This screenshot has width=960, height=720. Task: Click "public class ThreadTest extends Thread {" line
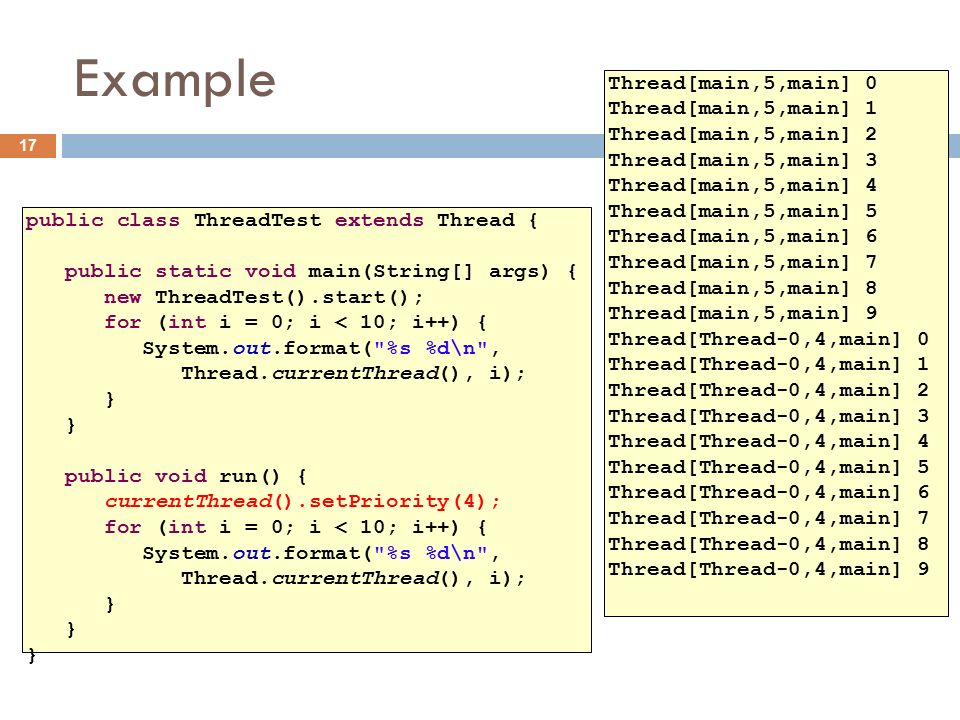click(x=282, y=220)
